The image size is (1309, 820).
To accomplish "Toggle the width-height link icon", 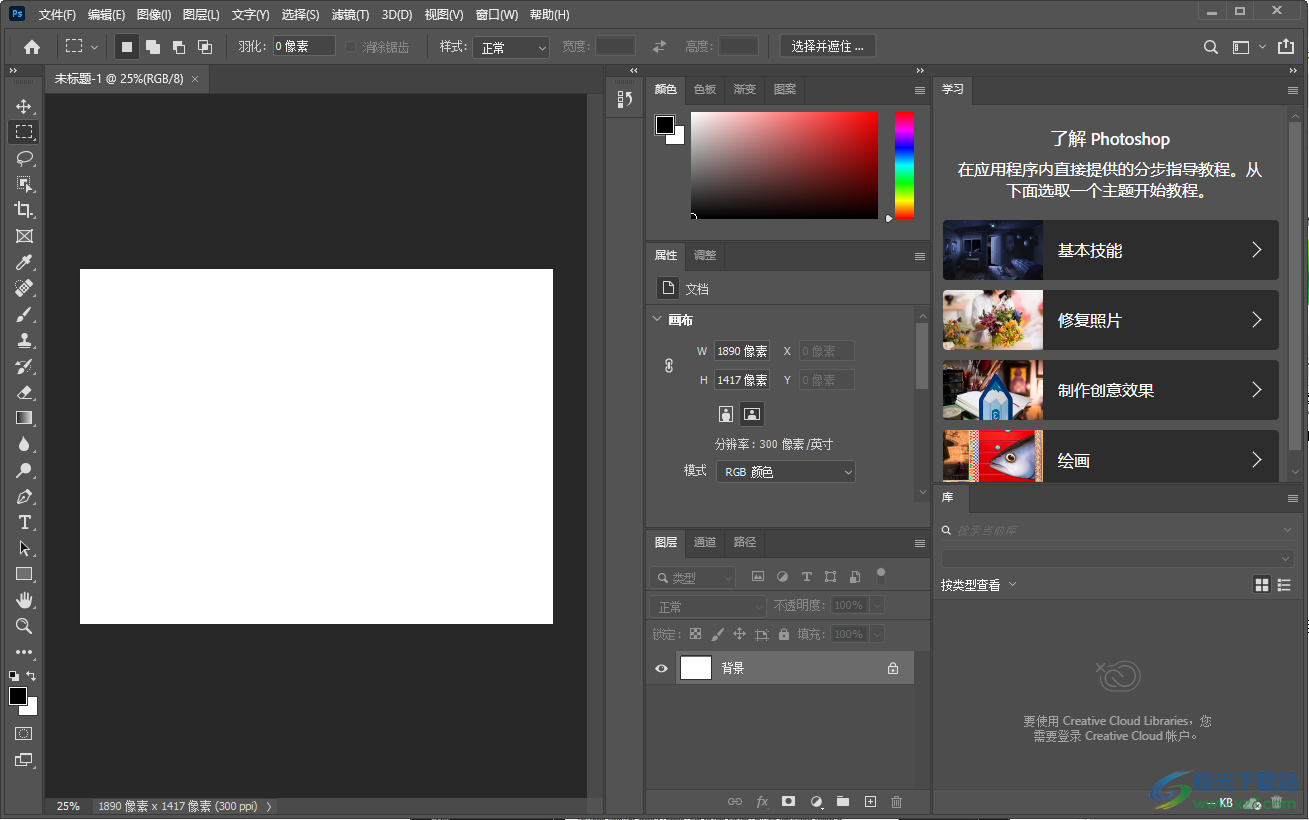I will 669,366.
